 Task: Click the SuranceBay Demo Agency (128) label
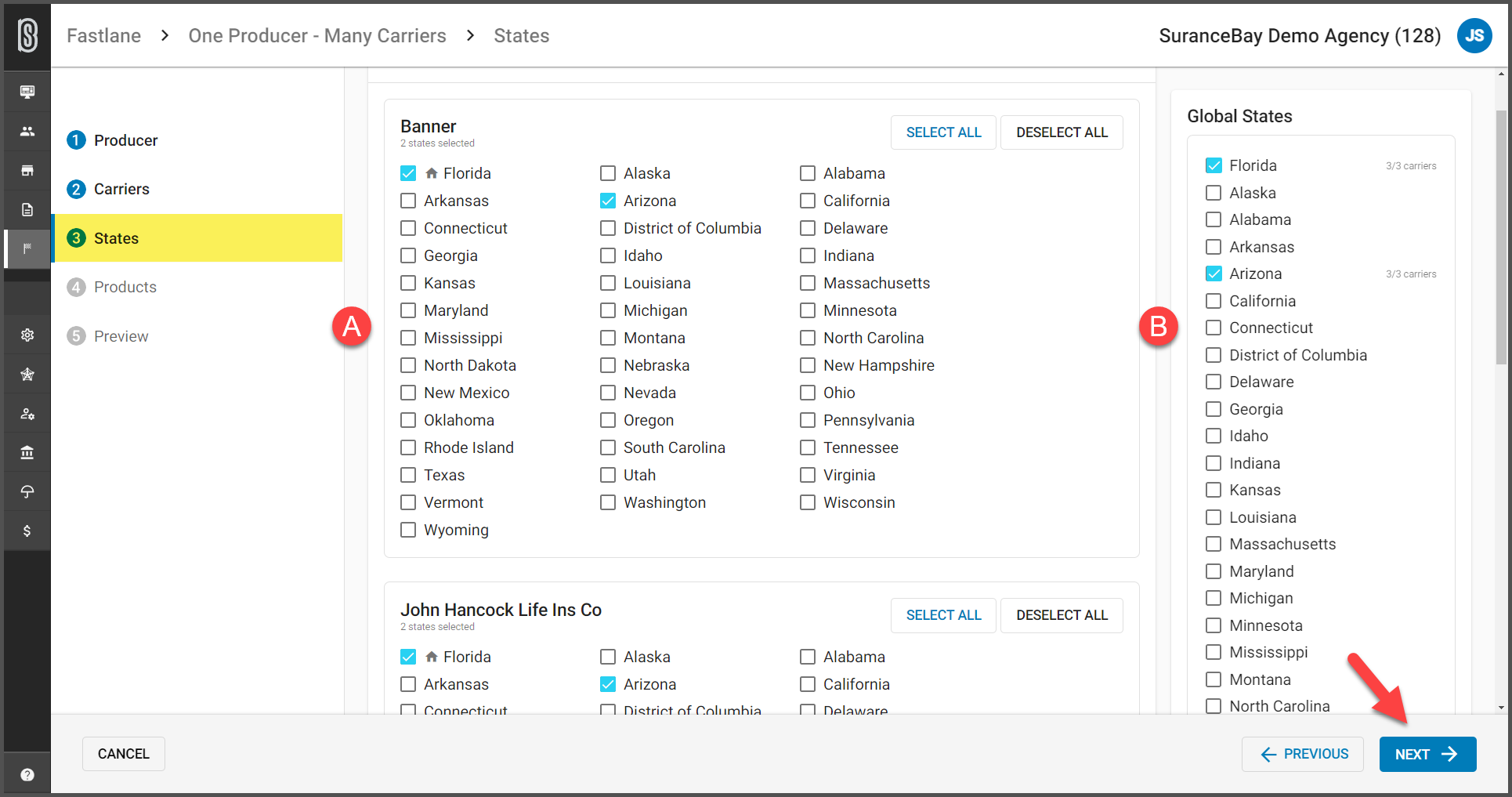[1300, 35]
